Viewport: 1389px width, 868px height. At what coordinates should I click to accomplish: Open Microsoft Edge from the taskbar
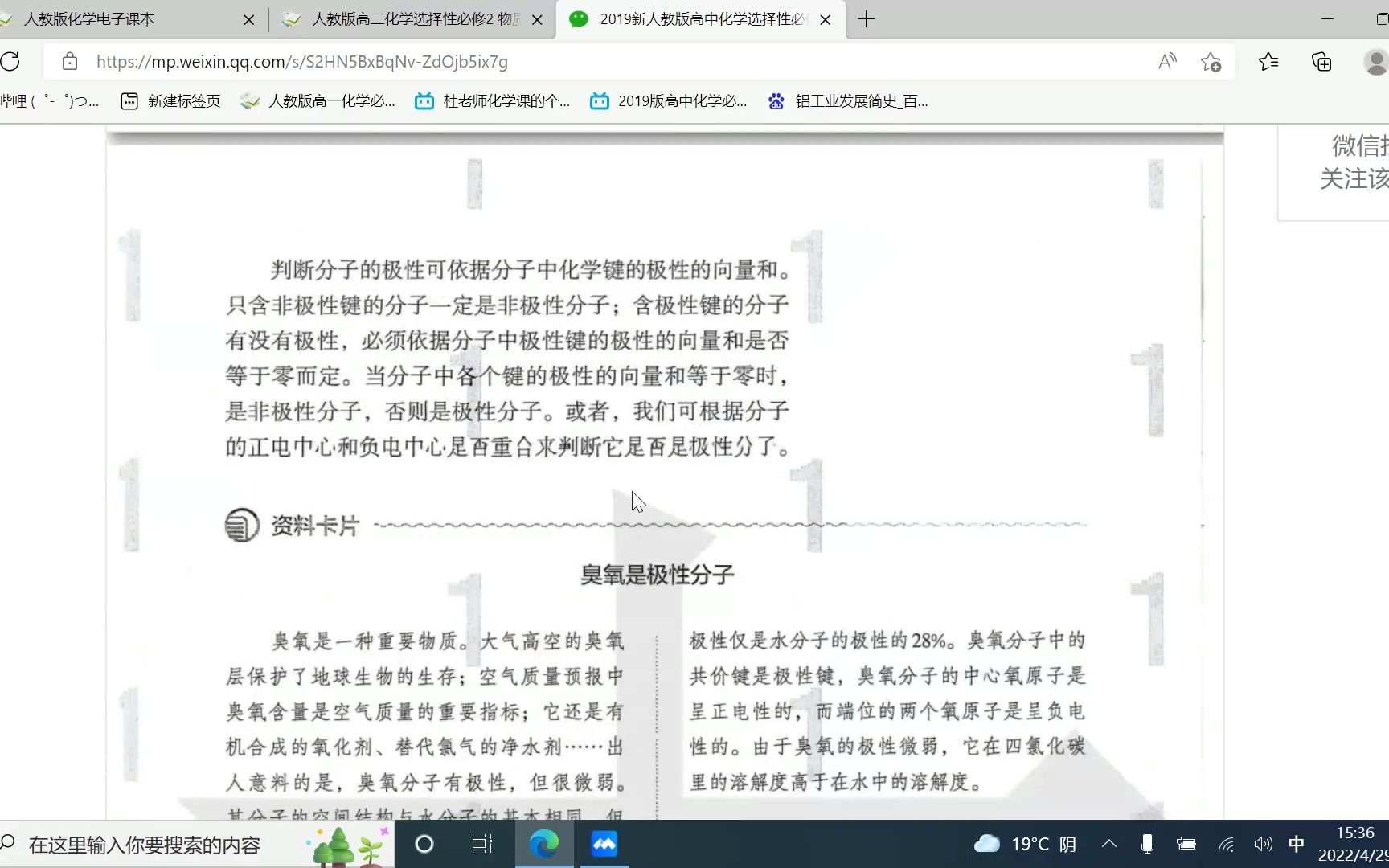545,844
